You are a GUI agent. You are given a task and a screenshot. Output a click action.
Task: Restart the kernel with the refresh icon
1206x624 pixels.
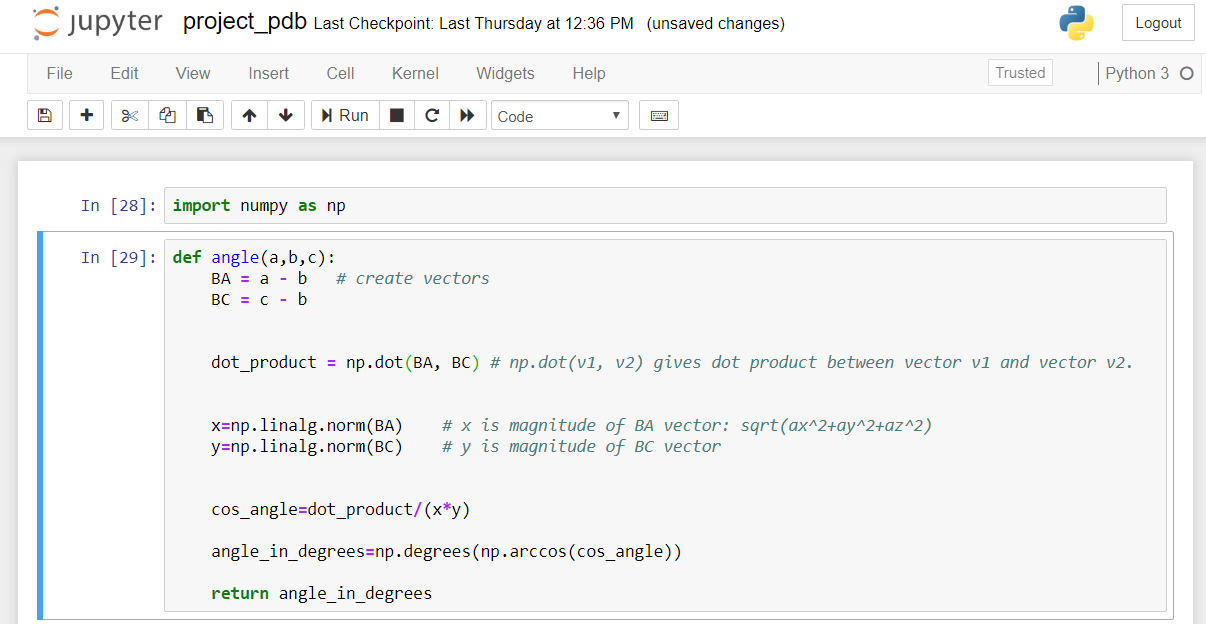click(x=432, y=115)
